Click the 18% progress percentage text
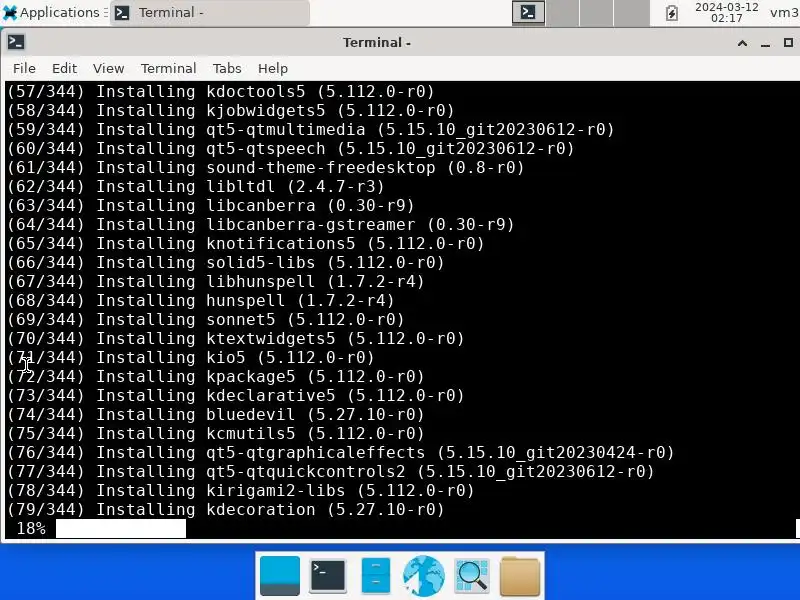The image size is (800, 600). (31, 529)
